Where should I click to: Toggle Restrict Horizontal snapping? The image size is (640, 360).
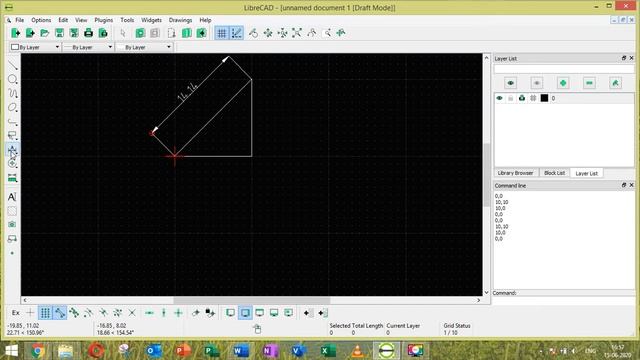coord(149,313)
